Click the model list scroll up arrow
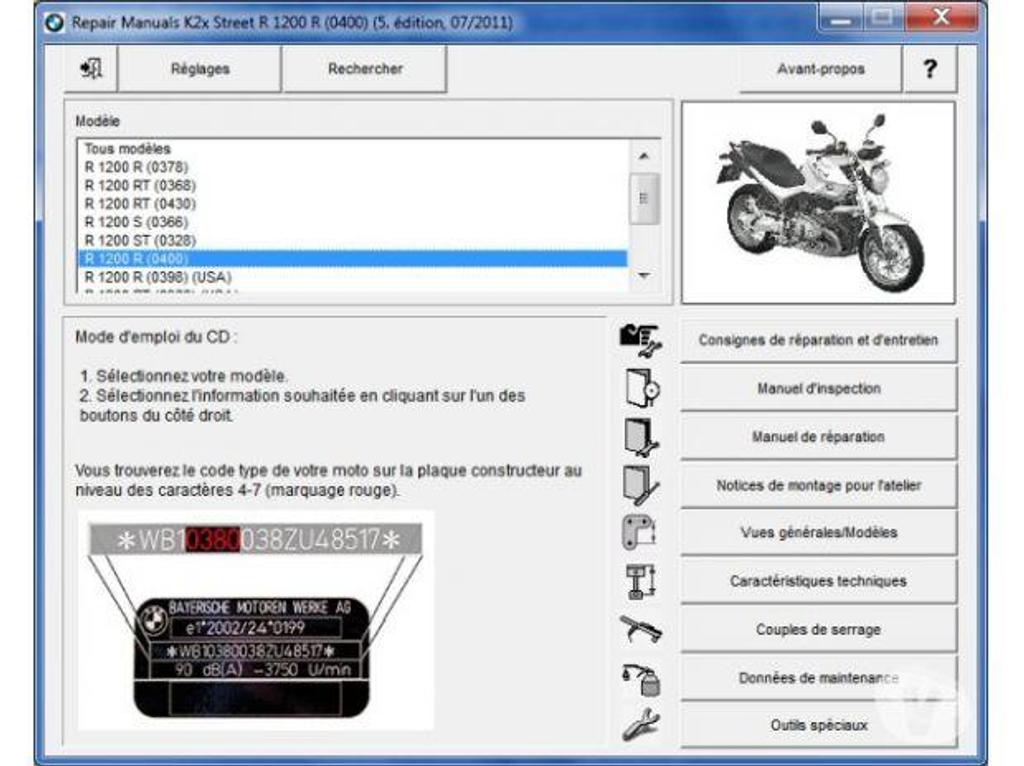 click(x=644, y=156)
